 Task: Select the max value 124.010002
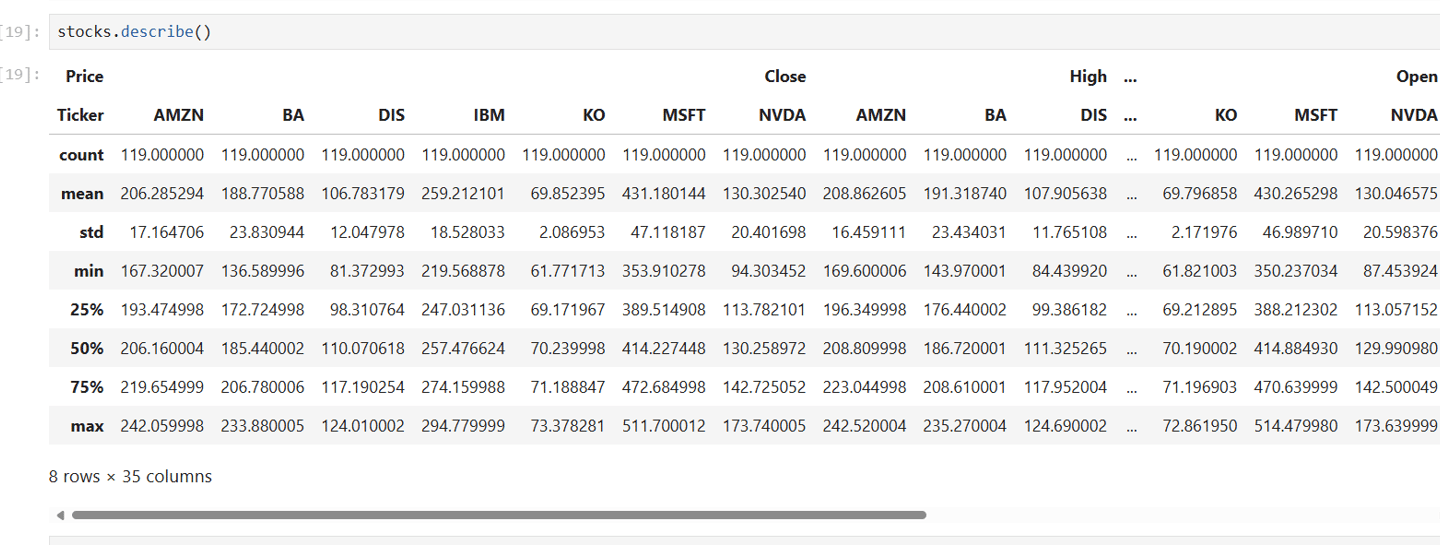tap(363, 426)
